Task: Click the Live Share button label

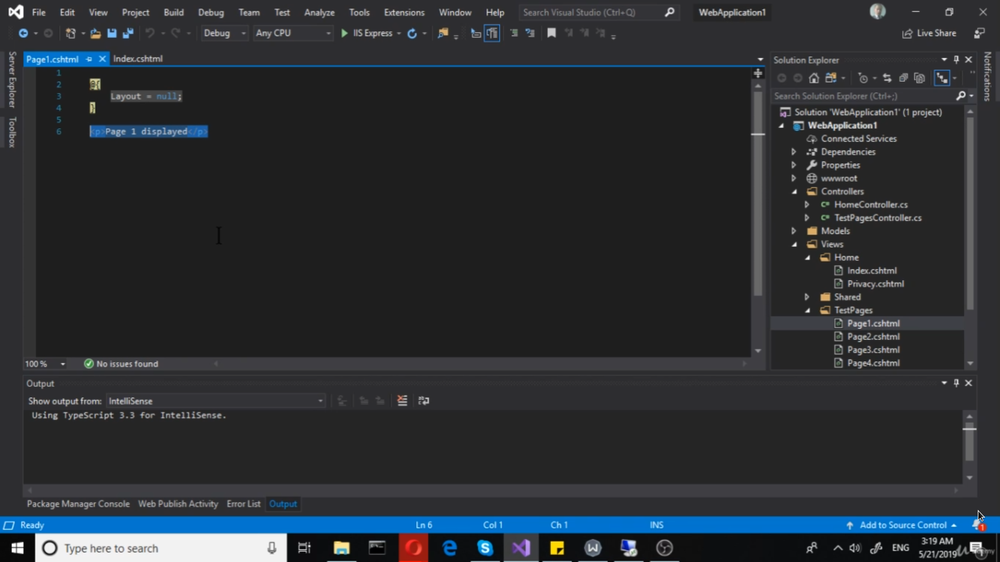Action: pyautogui.click(x=936, y=33)
